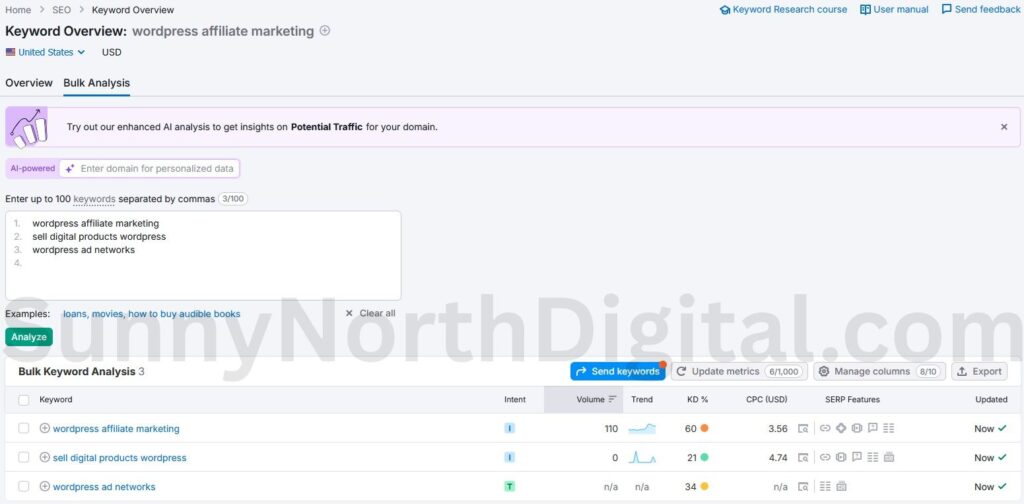Go to SEO breadcrumb
The image size is (1024, 504).
(61, 10)
